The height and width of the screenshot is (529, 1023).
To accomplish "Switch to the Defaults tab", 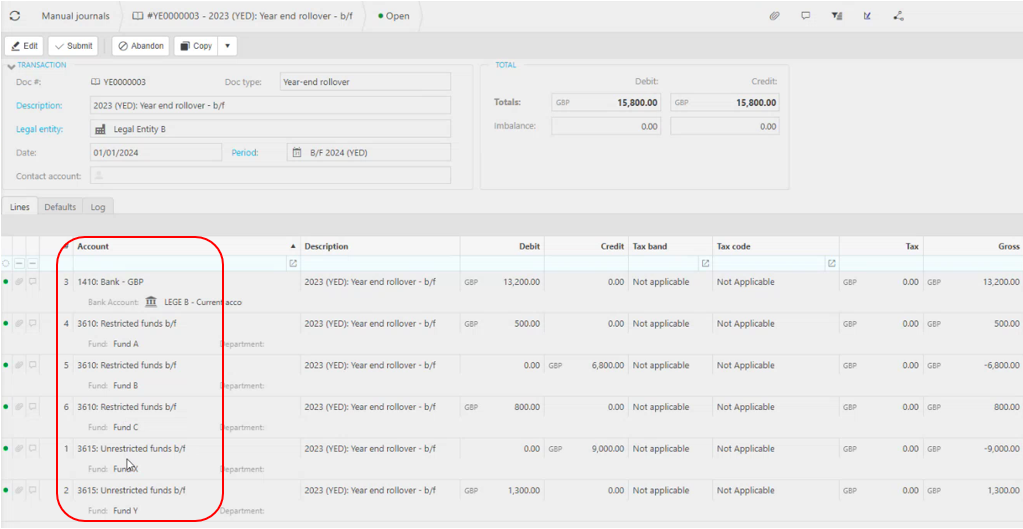I will pos(60,207).
